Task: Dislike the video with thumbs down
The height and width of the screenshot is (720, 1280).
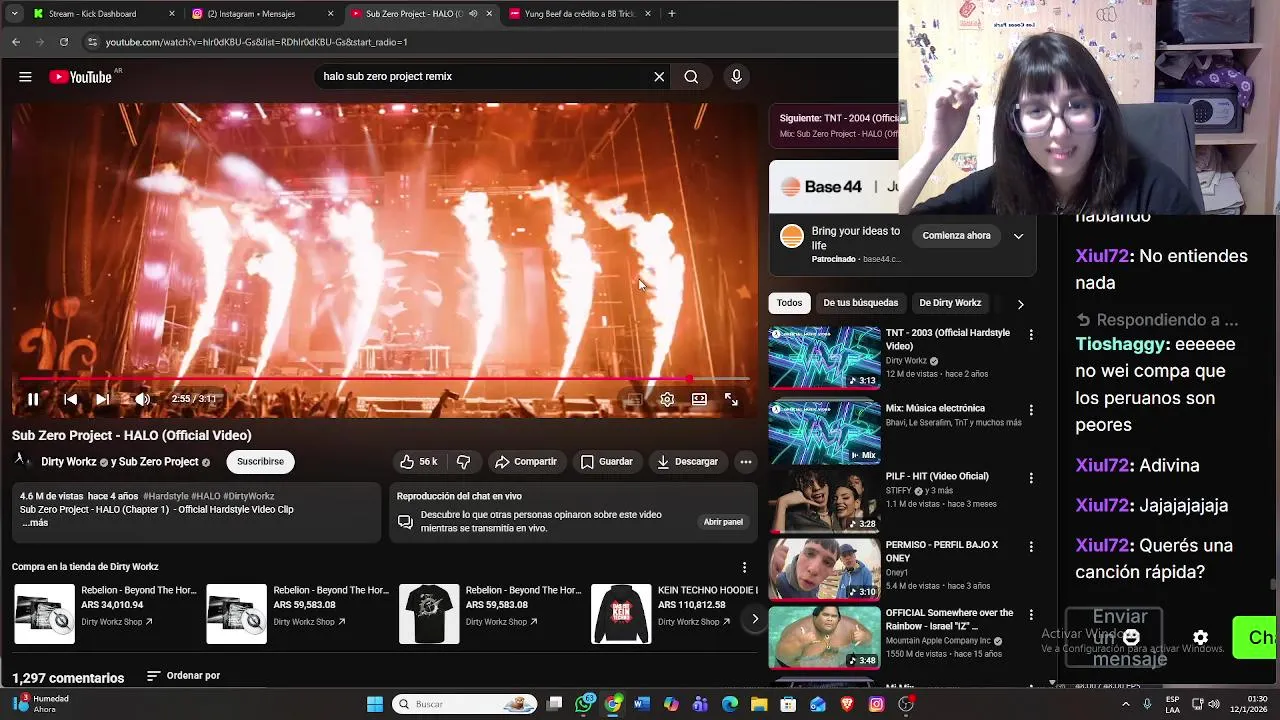Action: click(x=463, y=462)
